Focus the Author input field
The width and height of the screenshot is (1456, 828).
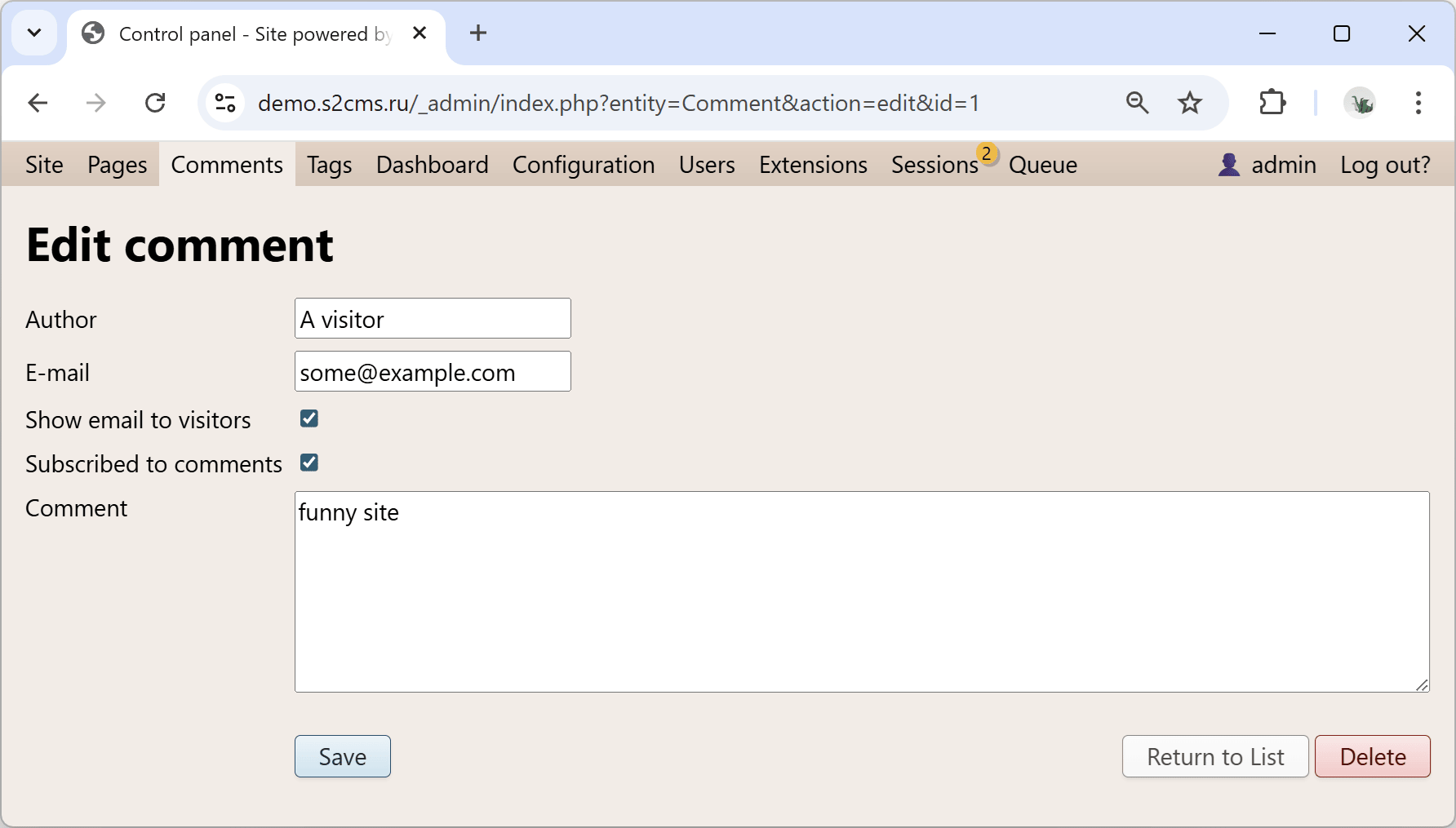click(x=433, y=318)
